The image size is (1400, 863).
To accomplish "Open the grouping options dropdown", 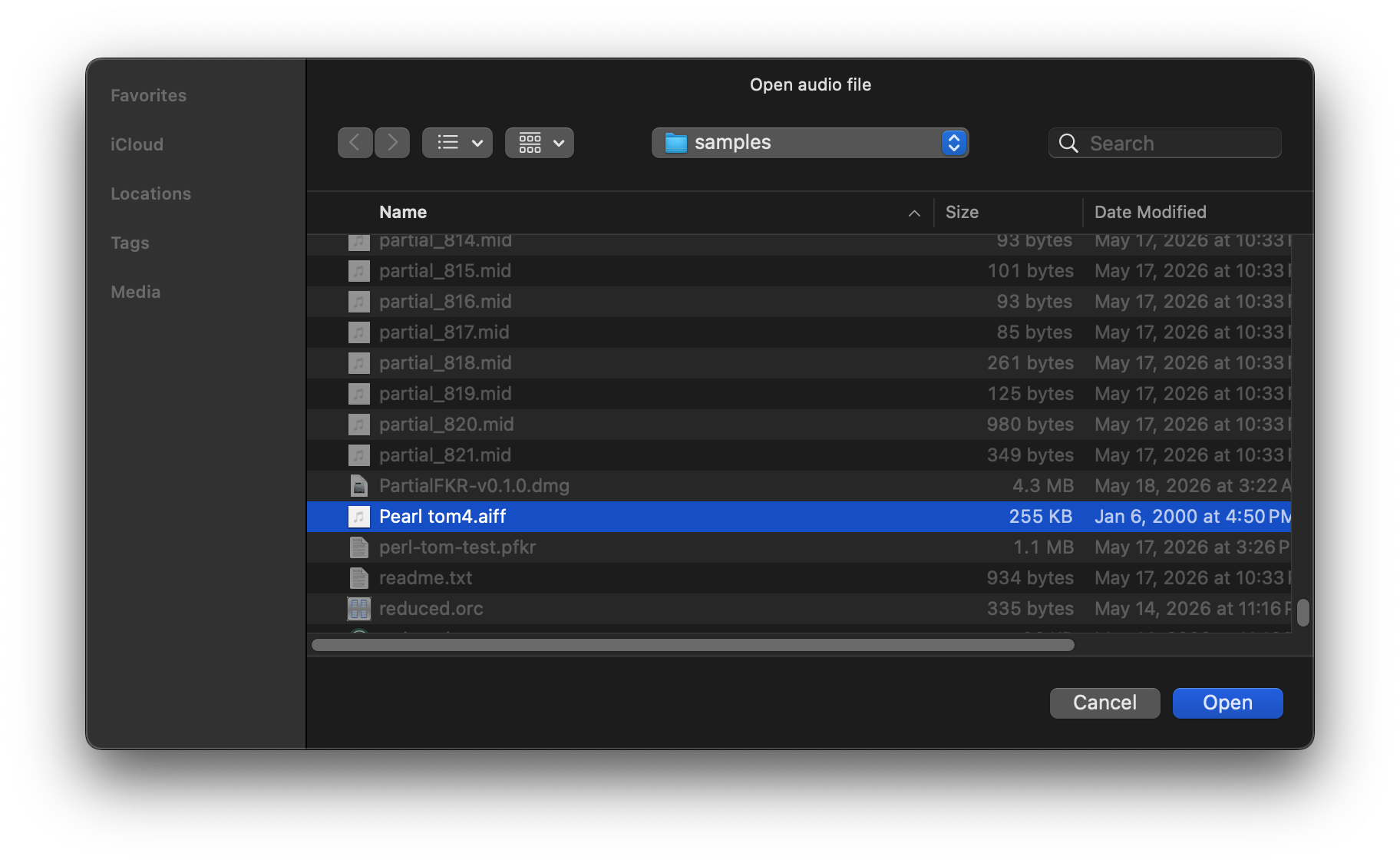I will tap(540, 143).
